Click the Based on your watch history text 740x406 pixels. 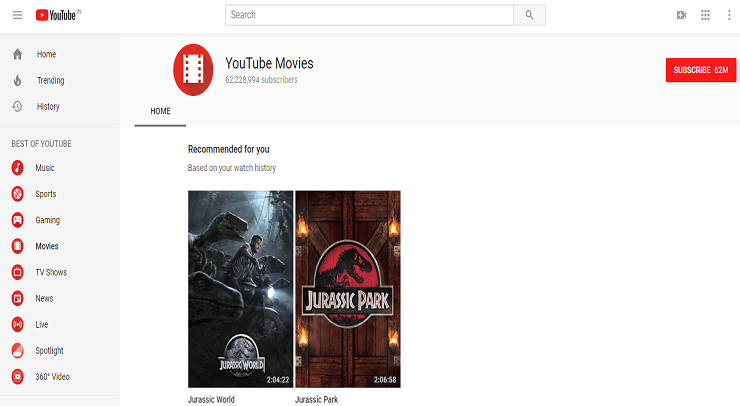click(232, 168)
